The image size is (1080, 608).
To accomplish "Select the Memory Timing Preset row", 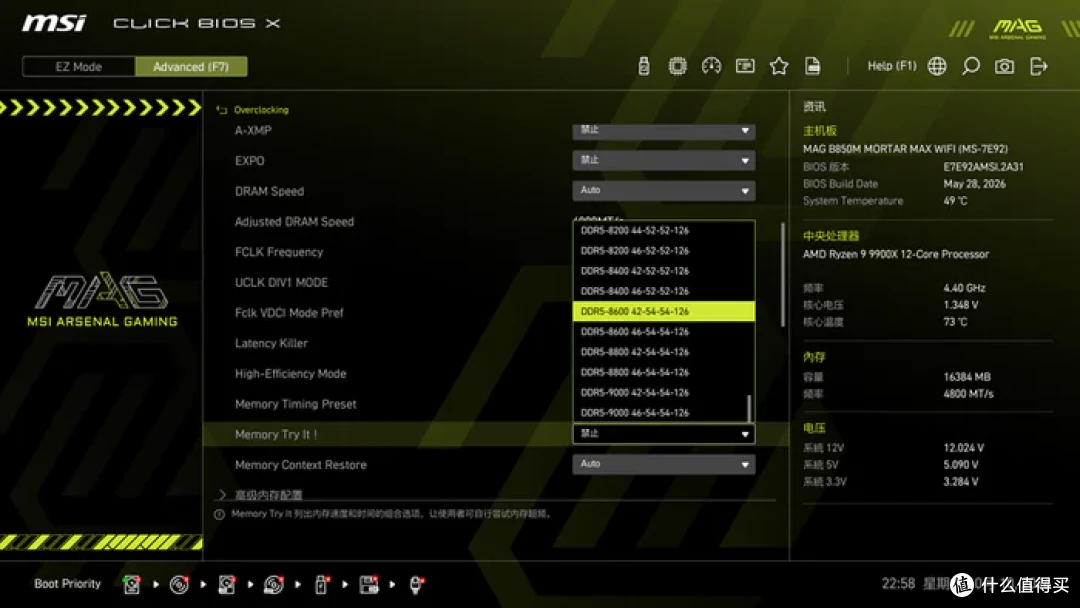I will tap(496, 403).
